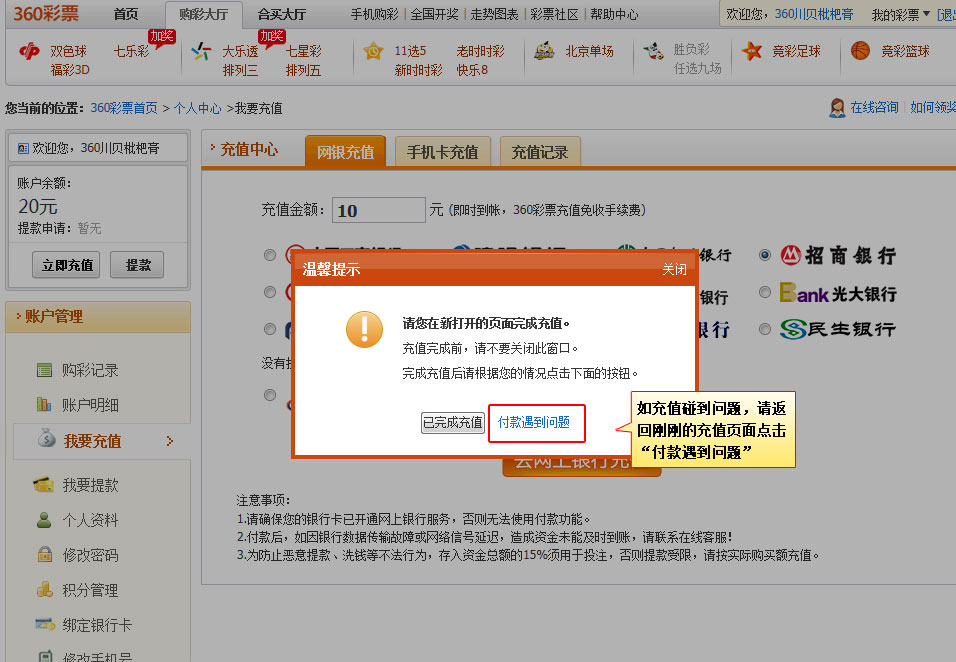The width and height of the screenshot is (956, 662).
Task: Click the 任选九场 lottery link
Action: pyautogui.click(x=697, y=68)
